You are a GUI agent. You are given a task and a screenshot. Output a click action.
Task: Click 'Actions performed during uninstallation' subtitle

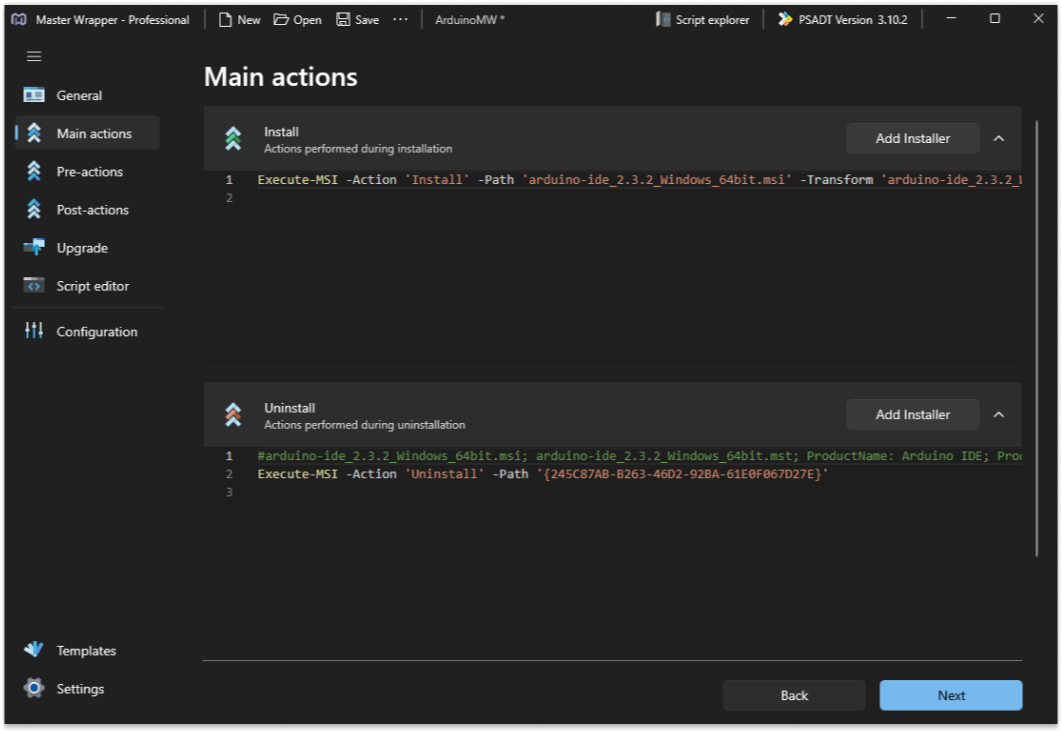coord(364,425)
